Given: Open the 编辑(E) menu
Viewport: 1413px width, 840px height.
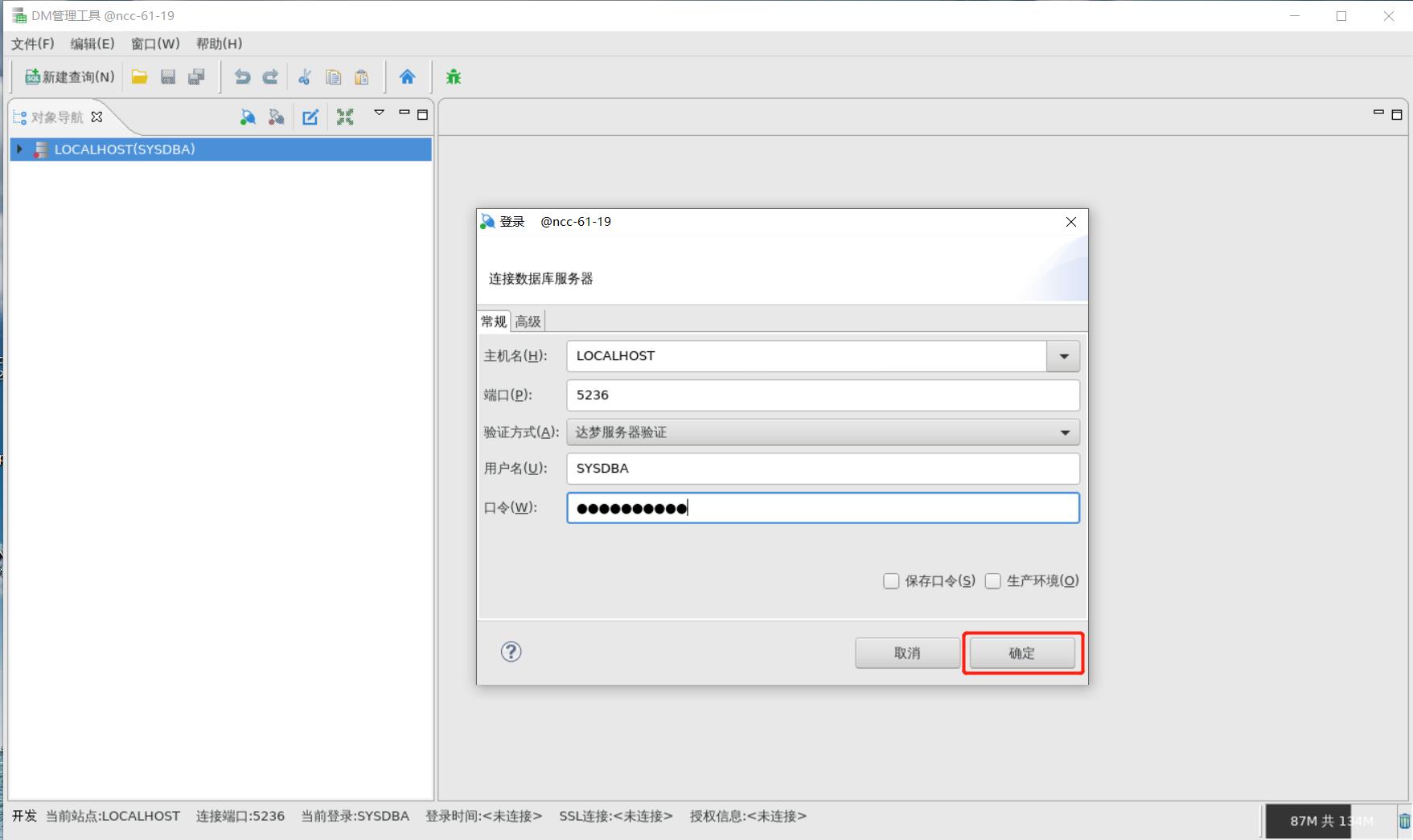Looking at the screenshot, I should (92, 43).
